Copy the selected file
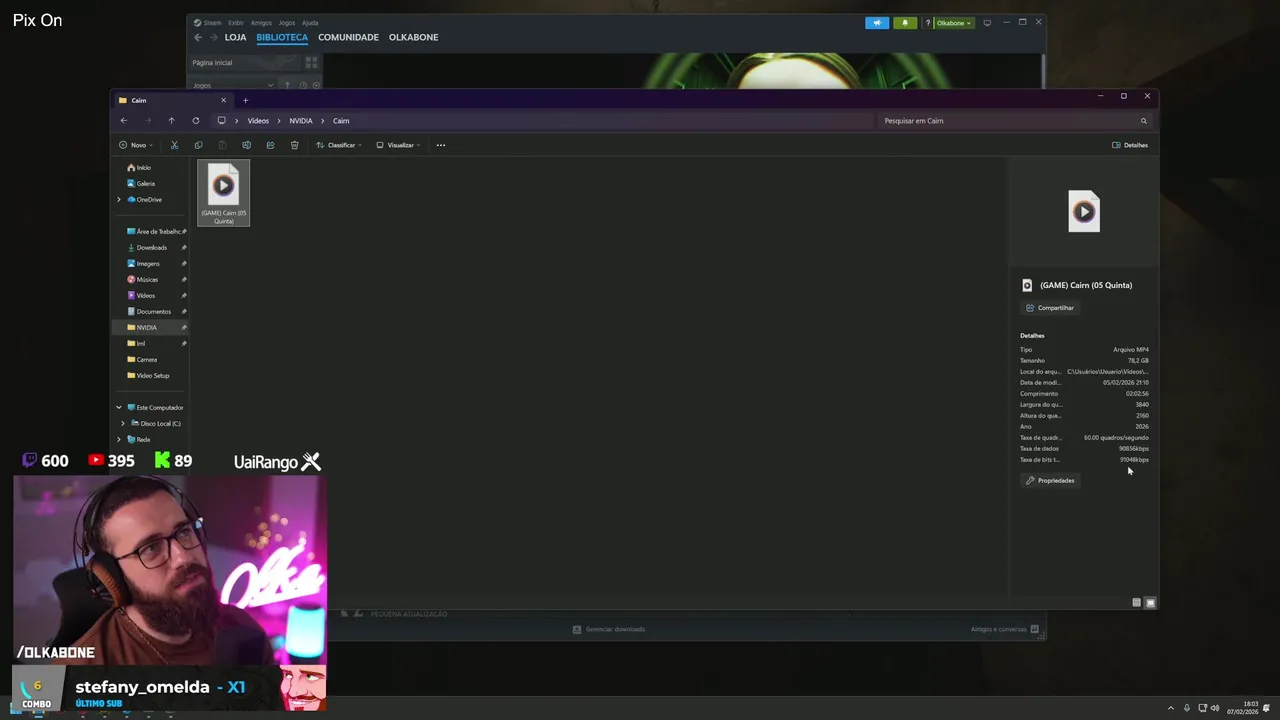Image resolution: width=1280 pixels, height=720 pixels. click(198, 145)
